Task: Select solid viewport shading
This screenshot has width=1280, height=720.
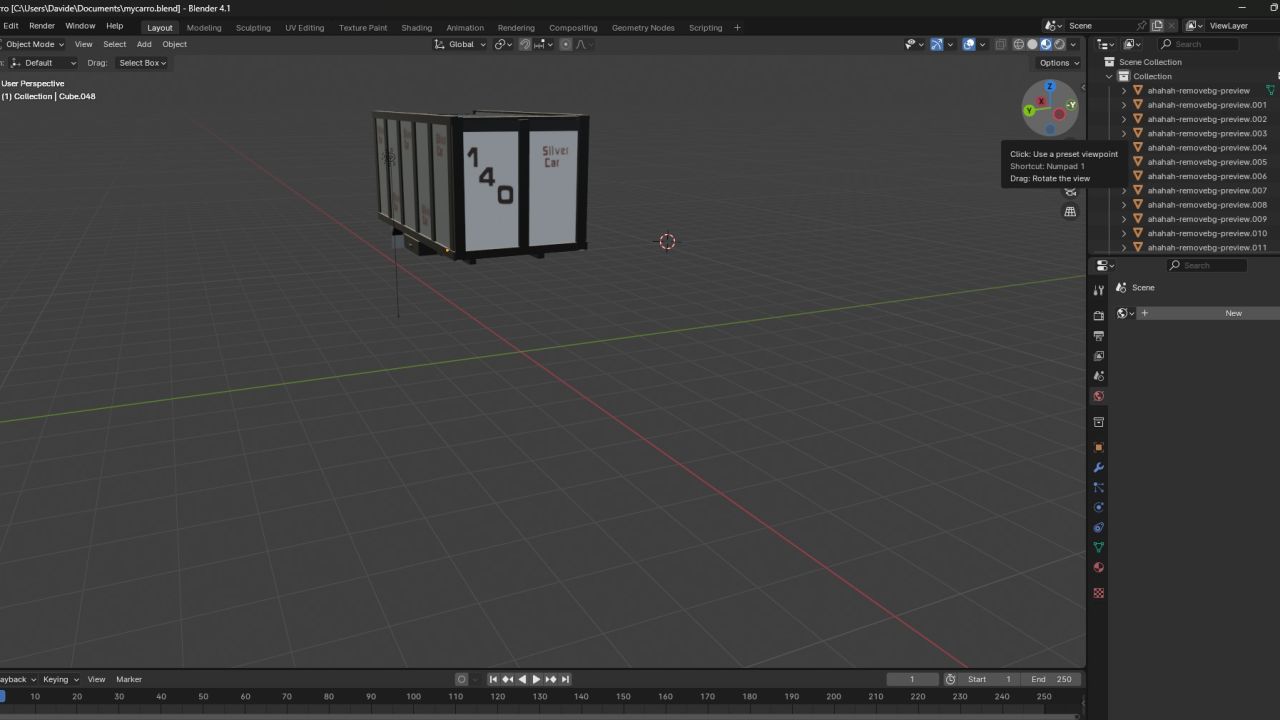Action: pyautogui.click(x=1033, y=44)
